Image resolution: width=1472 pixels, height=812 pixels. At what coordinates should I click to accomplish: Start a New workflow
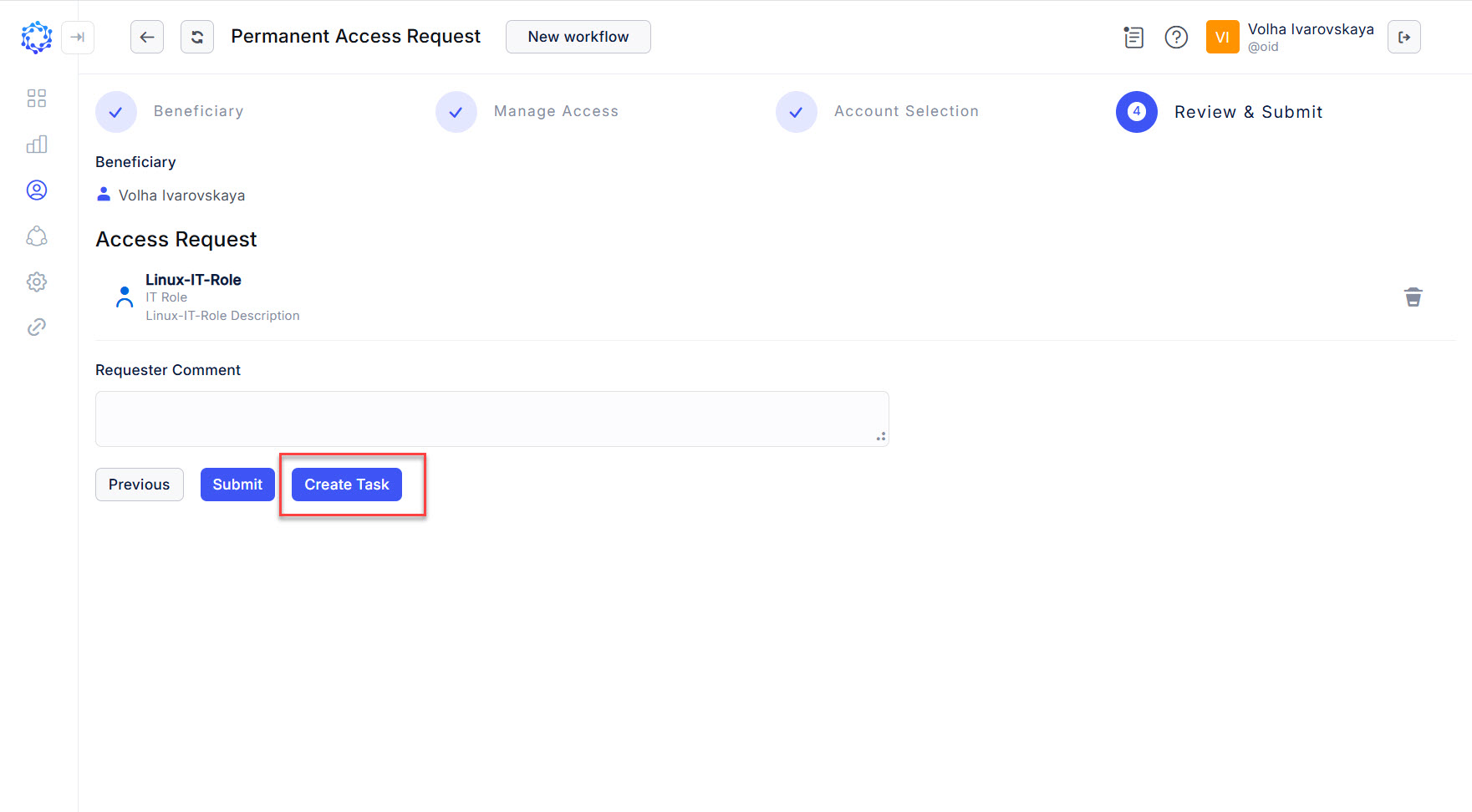[x=578, y=37]
